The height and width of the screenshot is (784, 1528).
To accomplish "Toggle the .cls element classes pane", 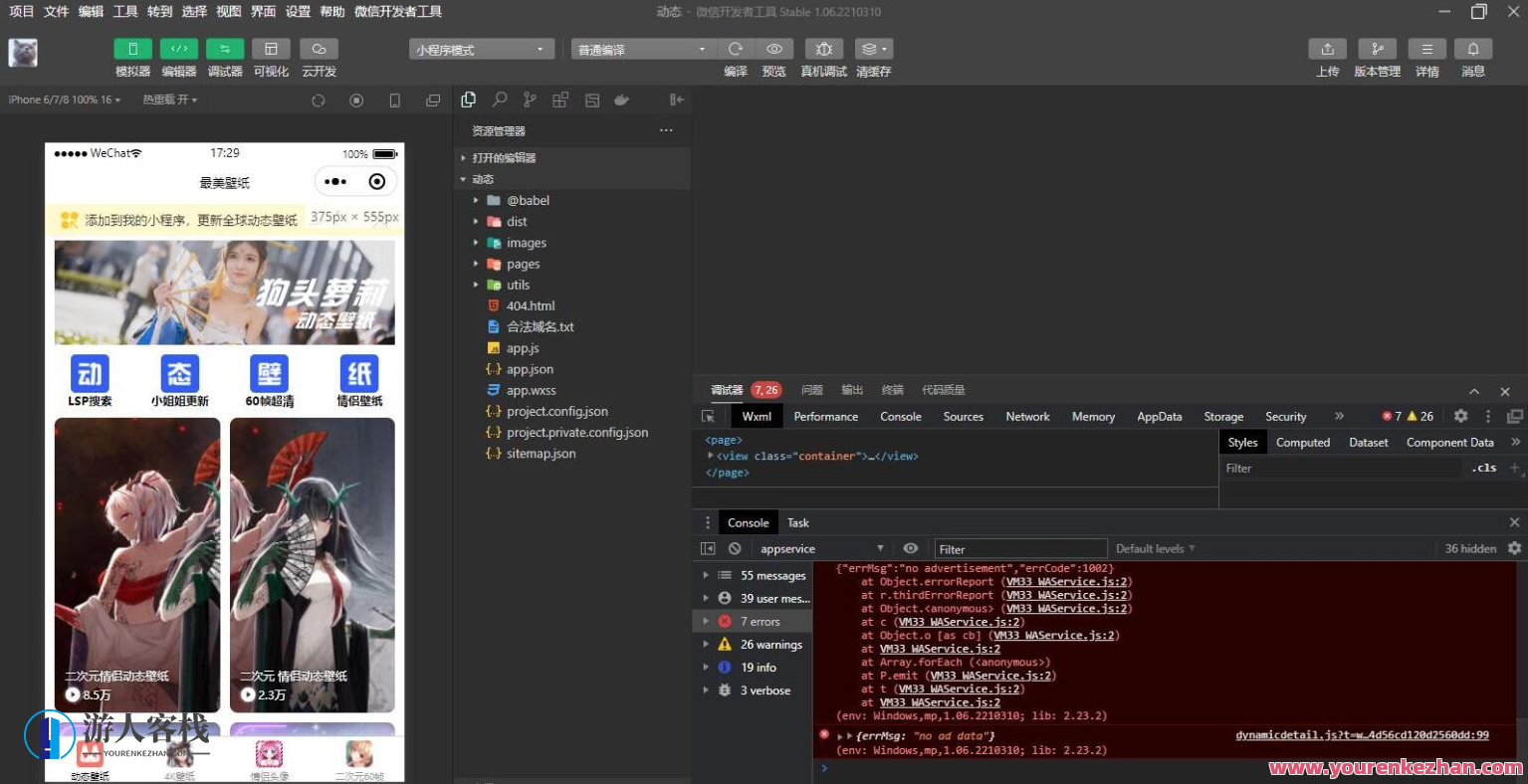I will click(1484, 468).
